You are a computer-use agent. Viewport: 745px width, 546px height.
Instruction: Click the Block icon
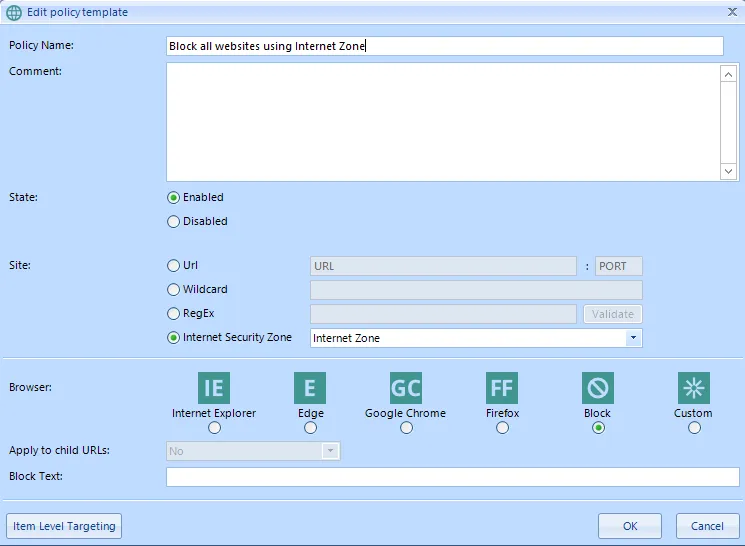point(598,388)
